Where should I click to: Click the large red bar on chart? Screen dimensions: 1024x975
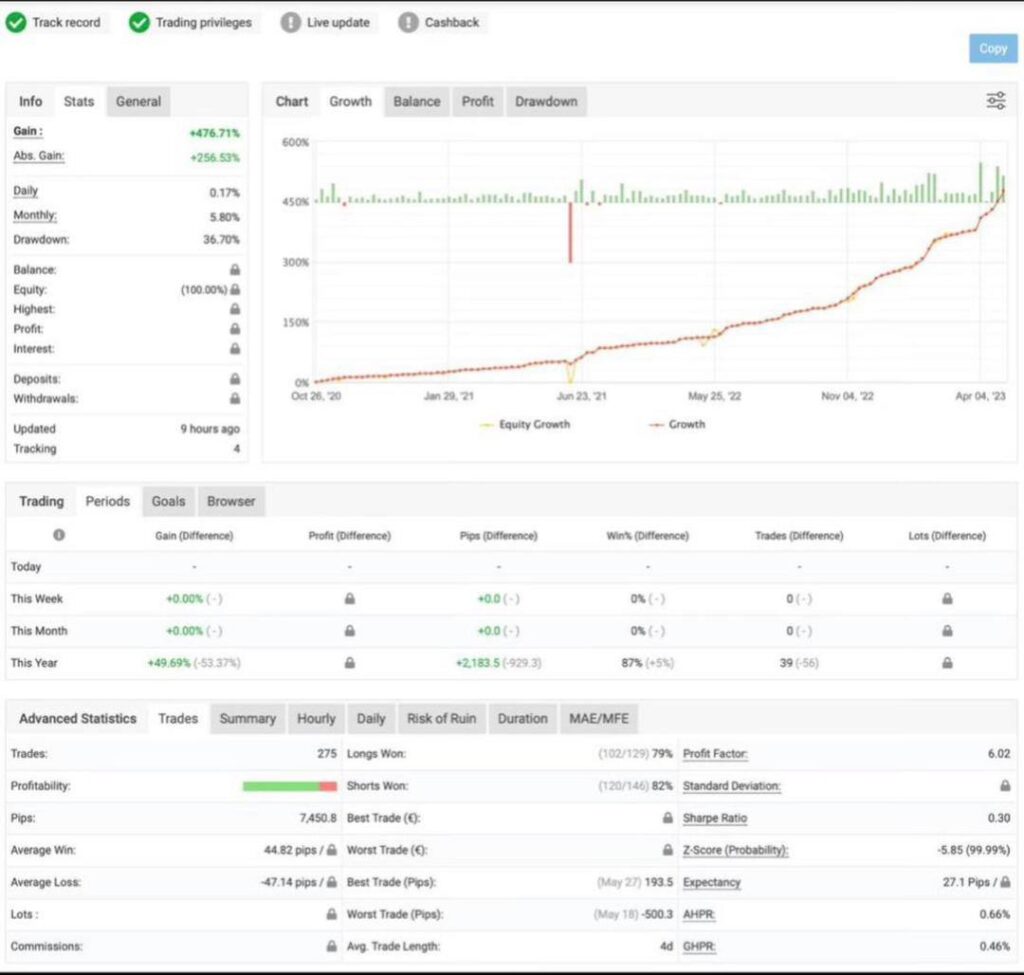tap(571, 232)
